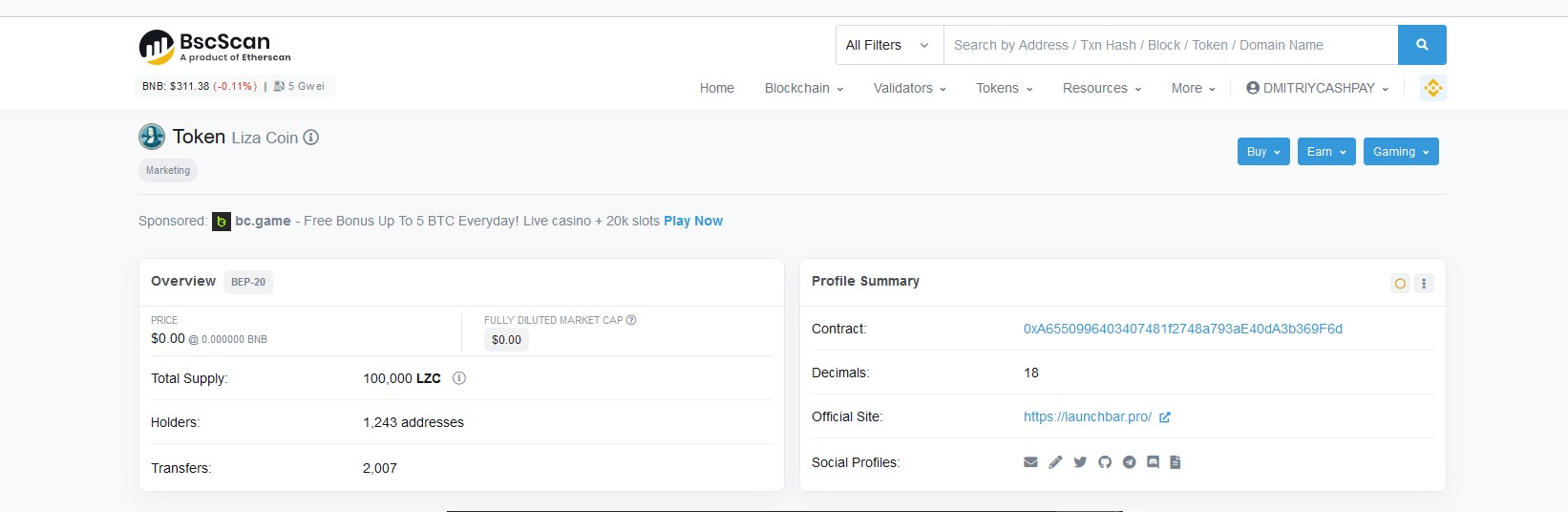This screenshot has height=512, width=1568.
Task: Expand the Buy dropdown button
Action: coord(1263,152)
